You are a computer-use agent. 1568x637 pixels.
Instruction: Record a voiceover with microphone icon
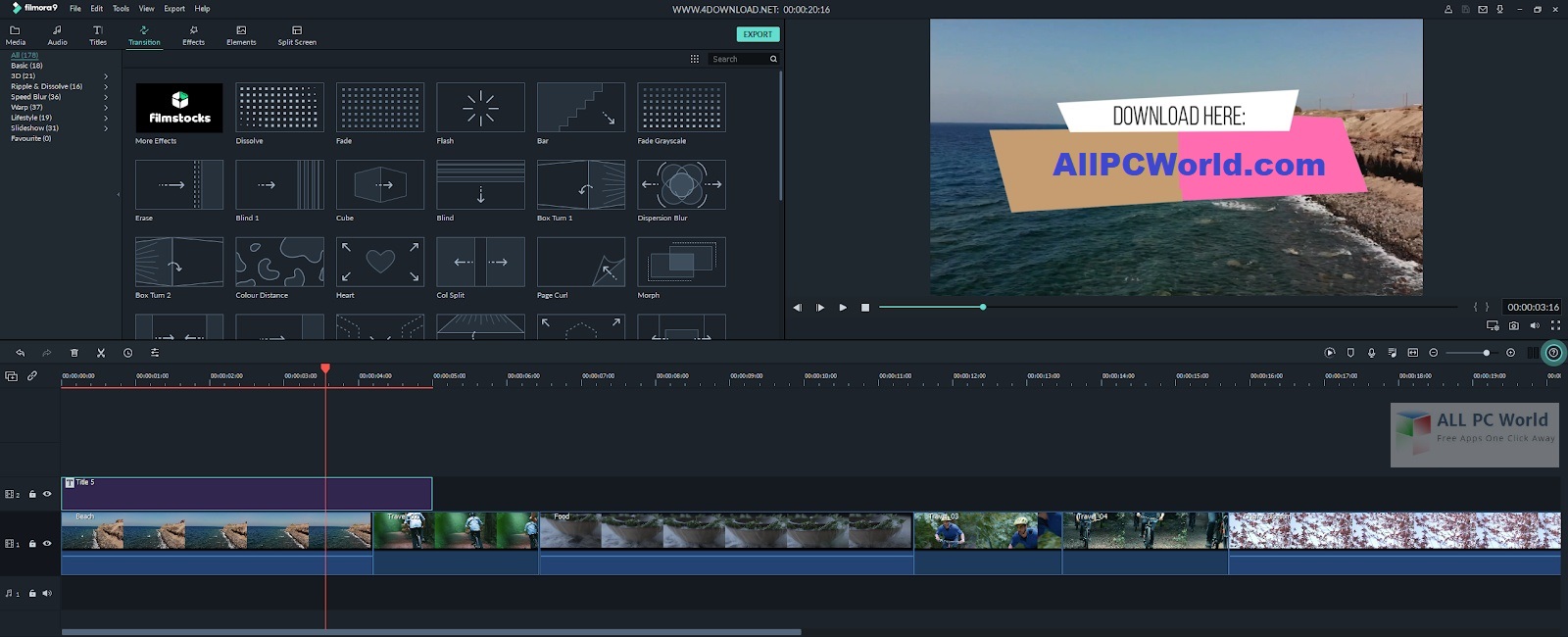pos(1371,353)
